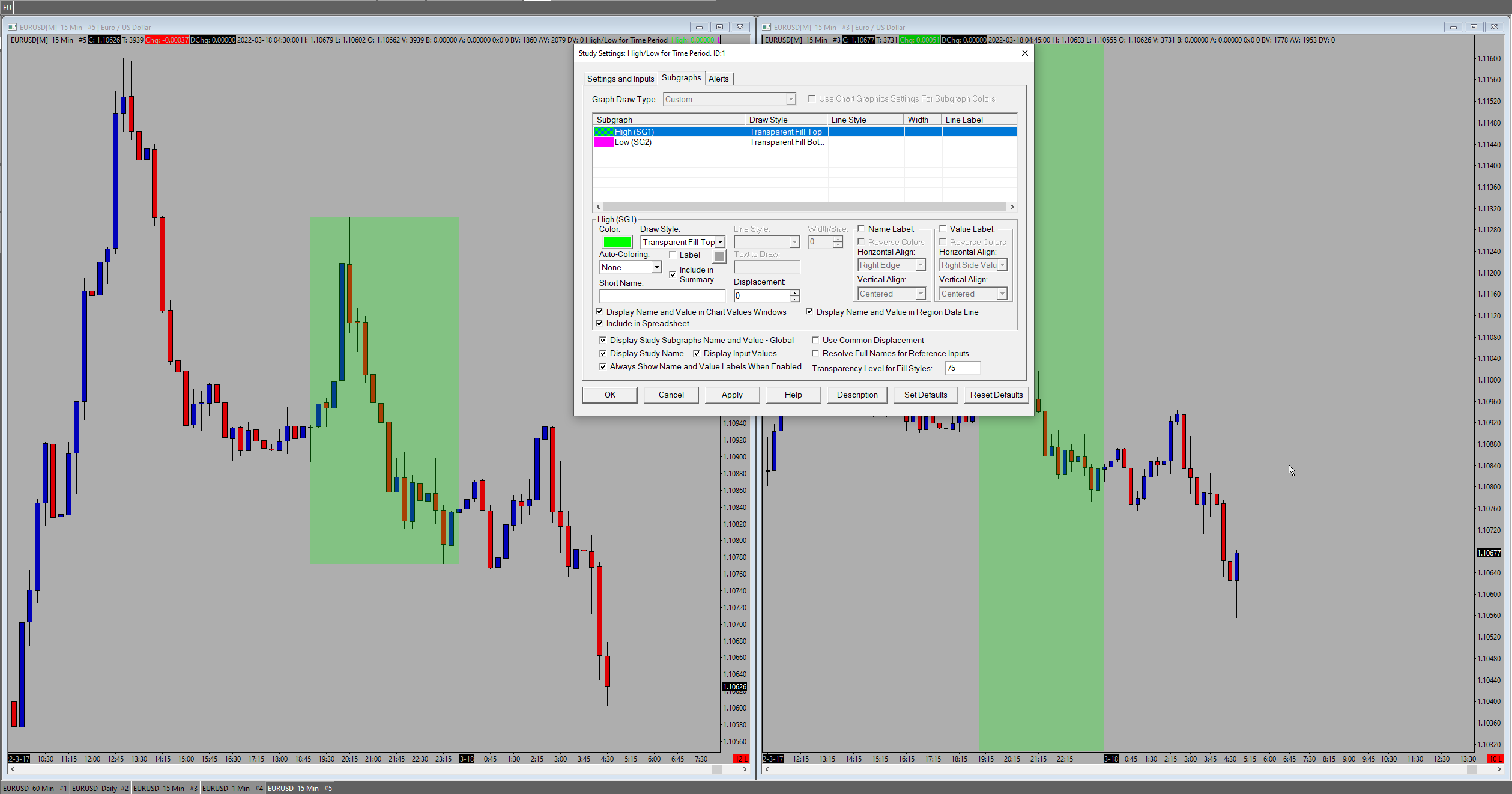Click the chart #5 window icon
The height and width of the screenshot is (794, 1512).
[x=12, y=27]
